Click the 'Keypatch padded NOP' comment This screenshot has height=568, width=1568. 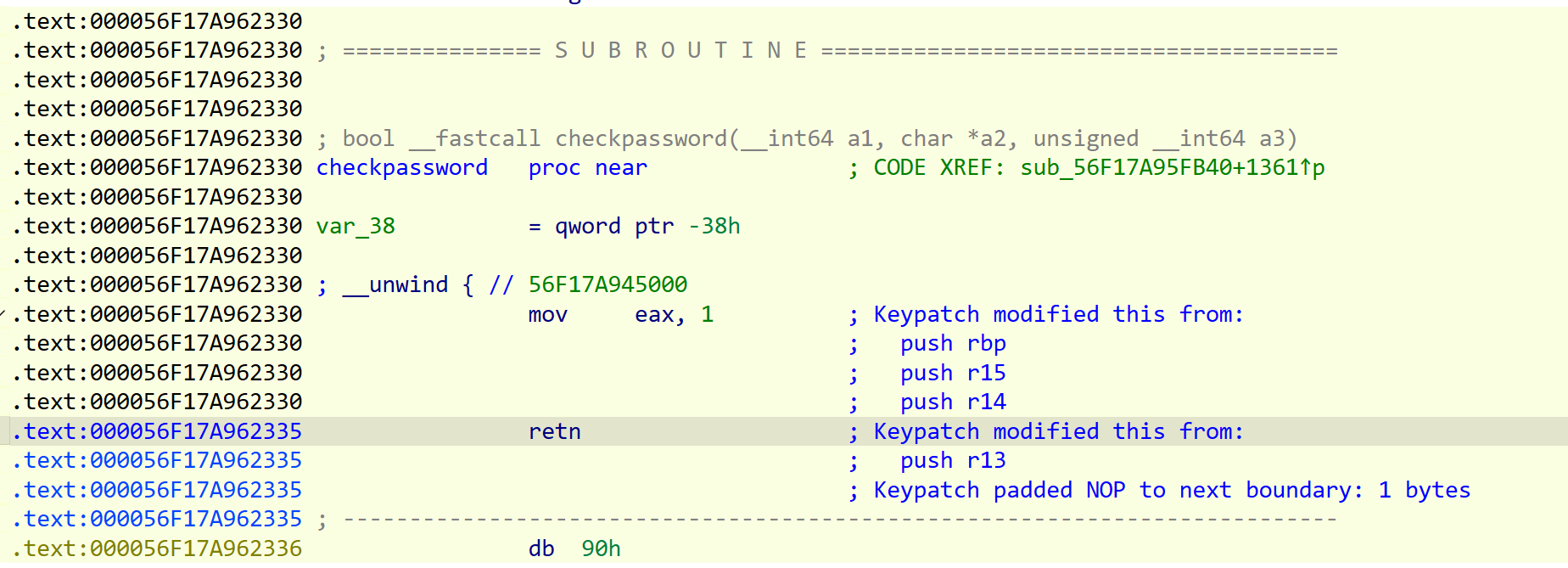click(x=1172, y=490)
